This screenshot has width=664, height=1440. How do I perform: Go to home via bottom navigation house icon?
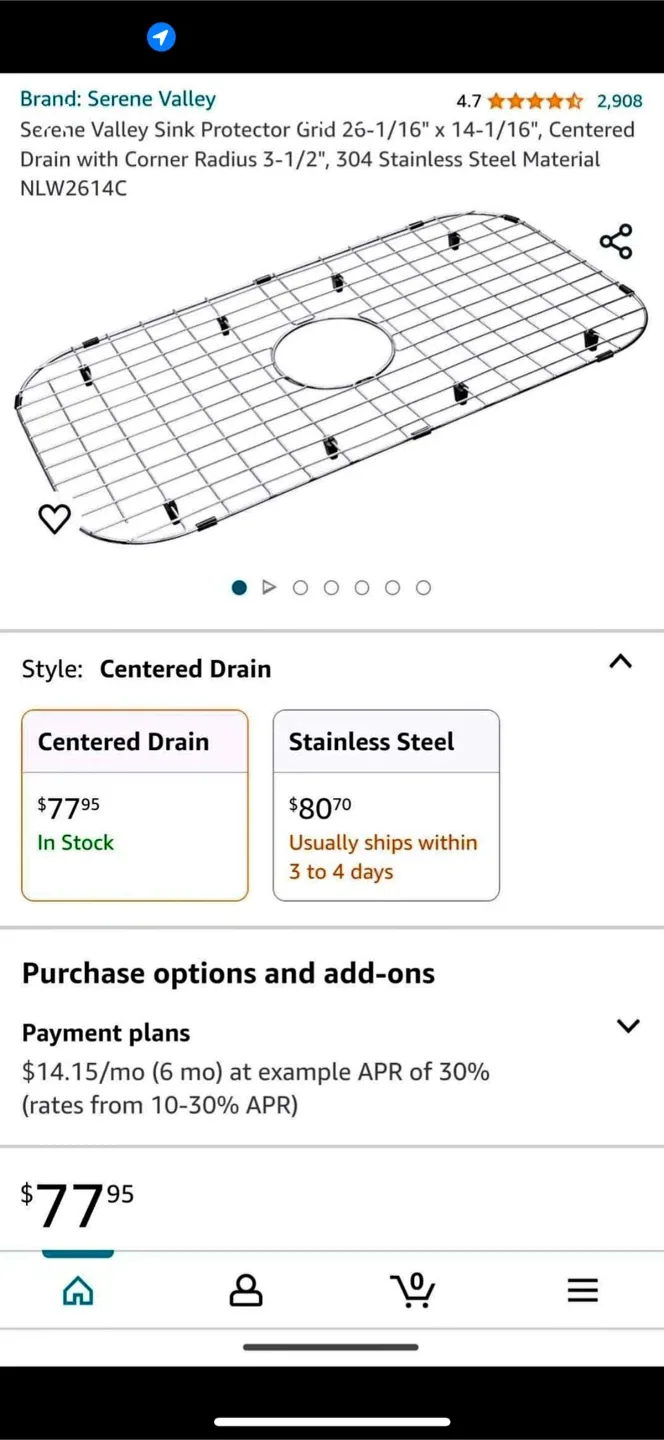[78, 1289]
